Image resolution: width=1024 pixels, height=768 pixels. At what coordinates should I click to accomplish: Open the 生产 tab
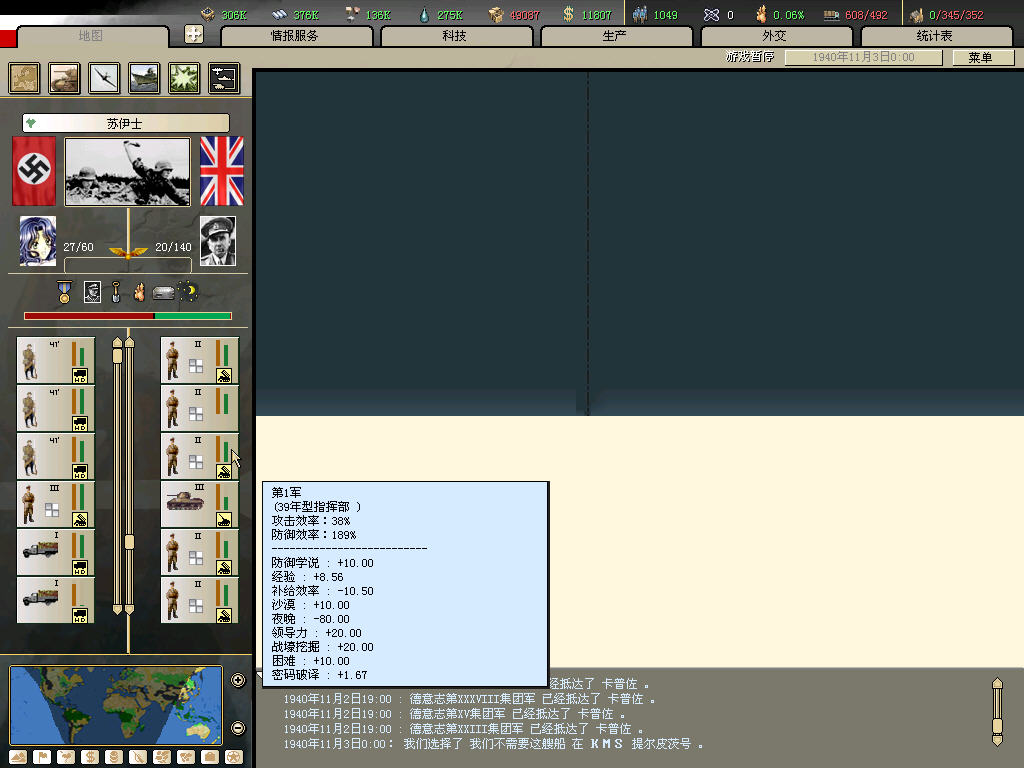point(616,36)
